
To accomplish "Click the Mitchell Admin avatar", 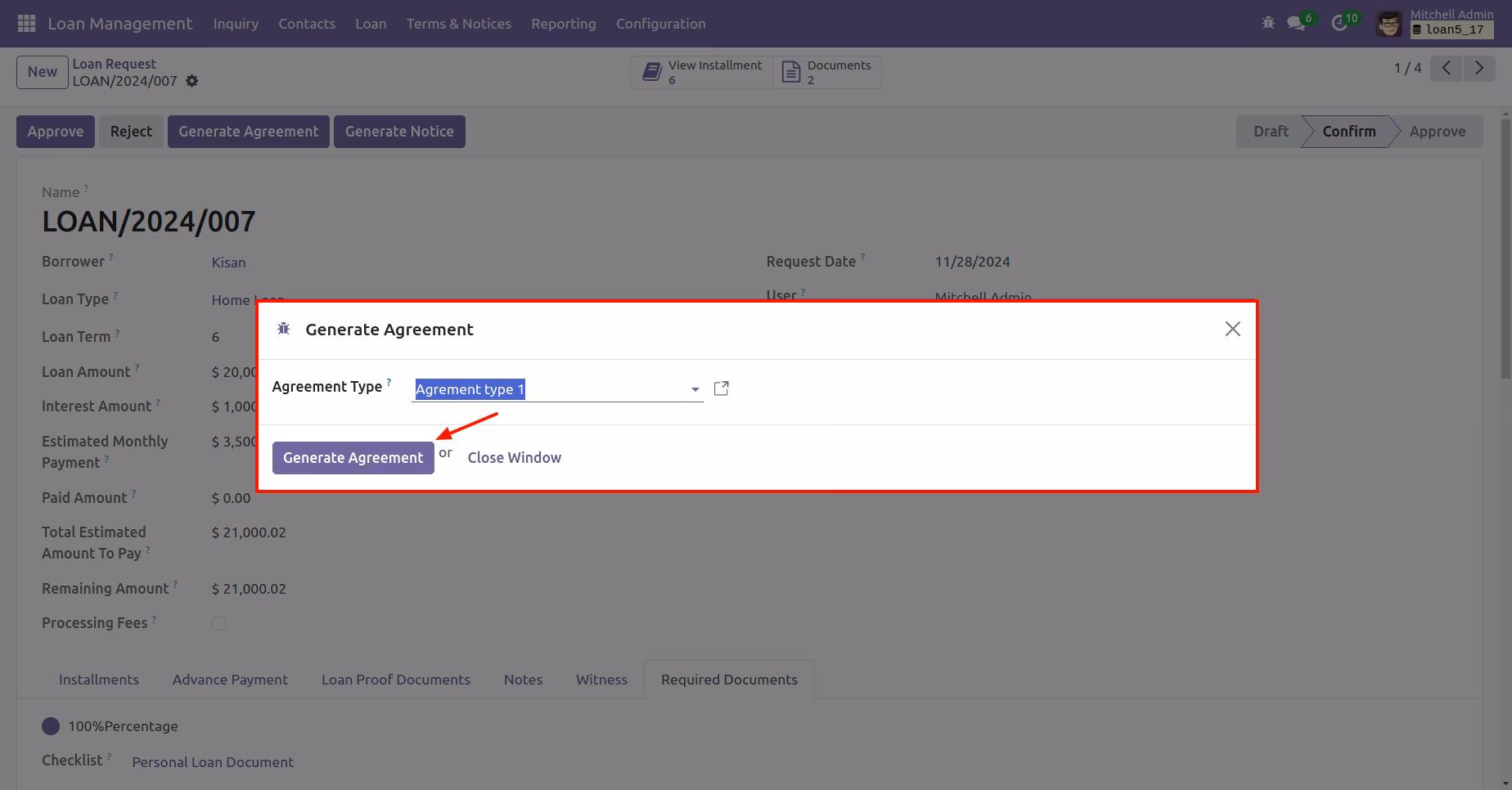I will 1388,24.
